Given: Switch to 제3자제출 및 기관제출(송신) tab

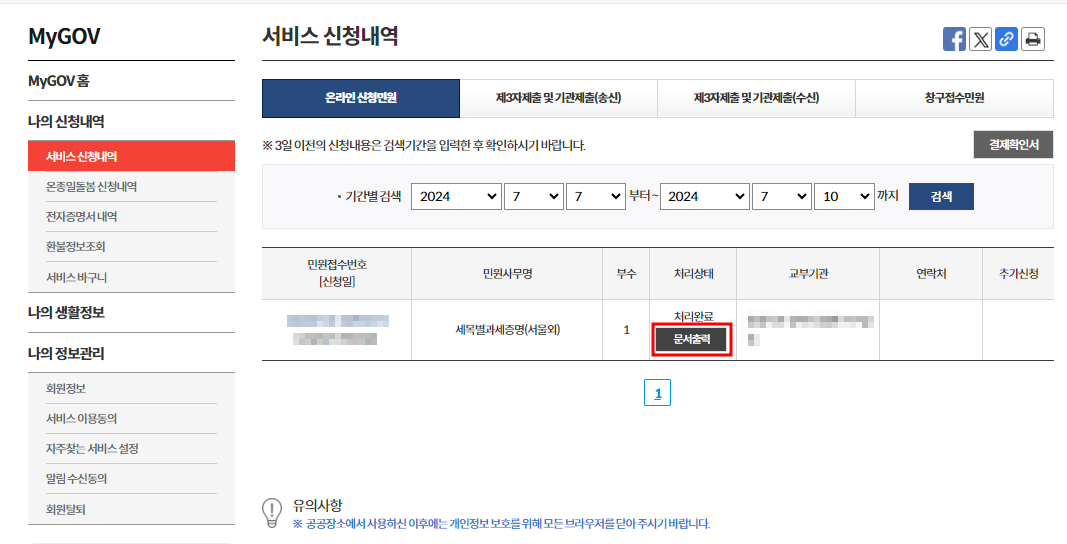Looking at the screenshot, I should [x=559, y=98].
